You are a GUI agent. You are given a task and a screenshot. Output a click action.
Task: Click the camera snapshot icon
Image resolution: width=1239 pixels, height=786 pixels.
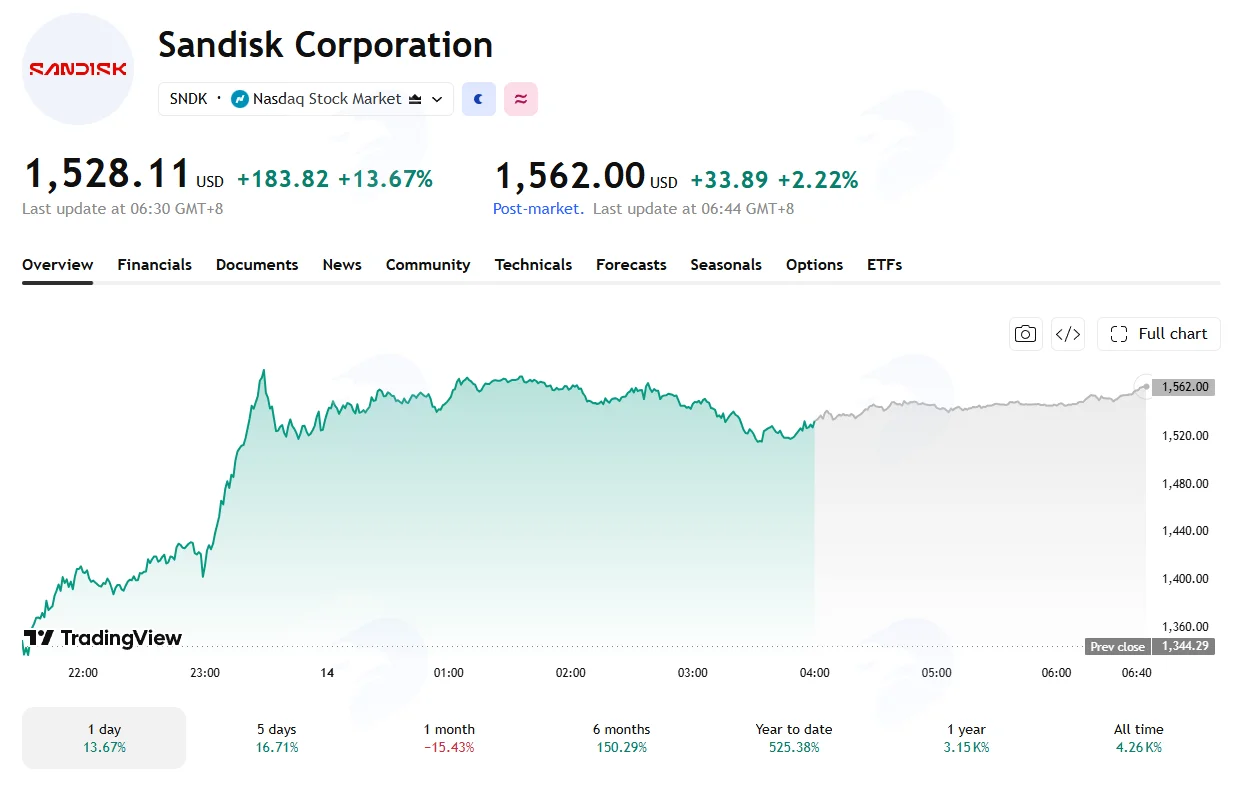[x=1025, y=334]
